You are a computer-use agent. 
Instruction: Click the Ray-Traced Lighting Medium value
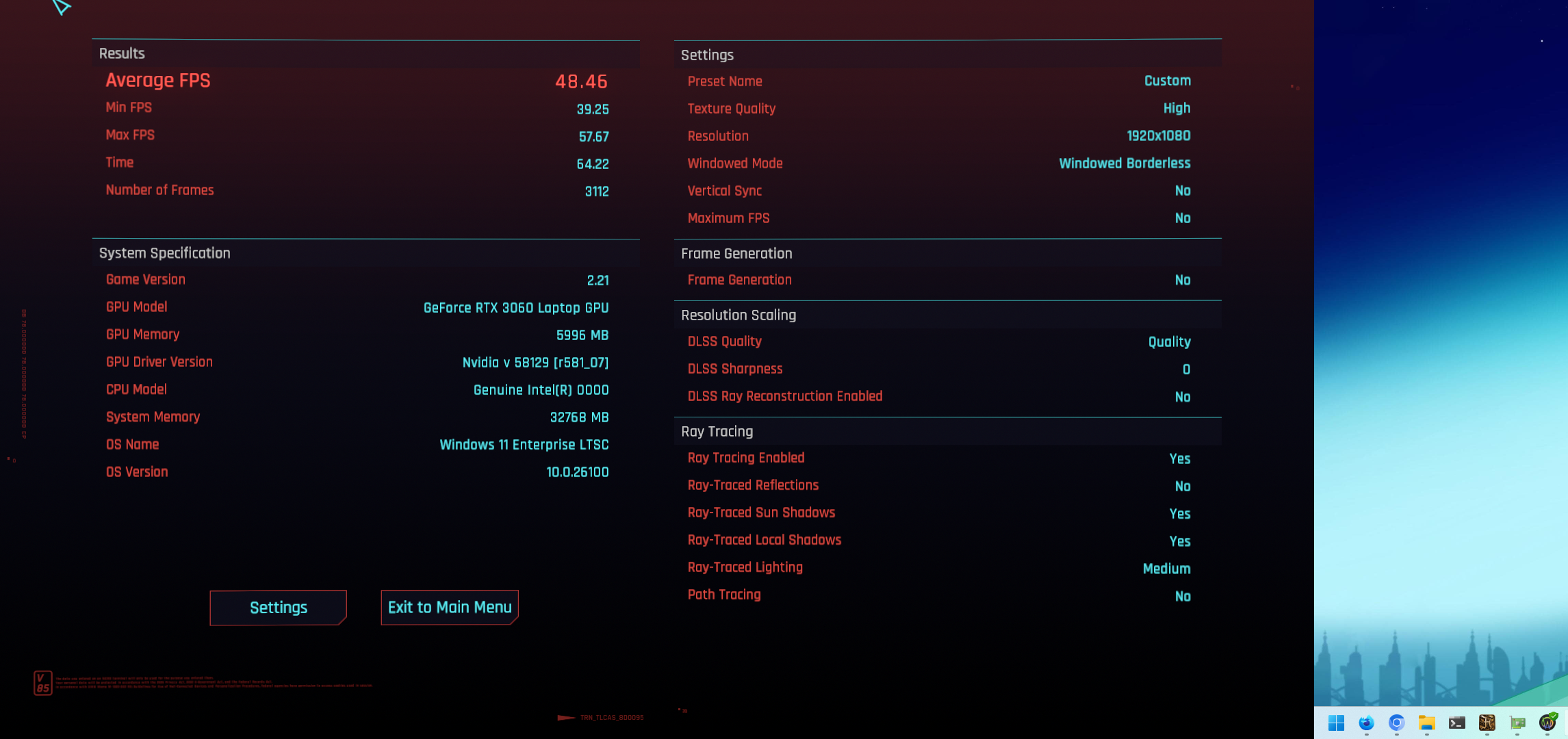click(x=1166, y=569)
